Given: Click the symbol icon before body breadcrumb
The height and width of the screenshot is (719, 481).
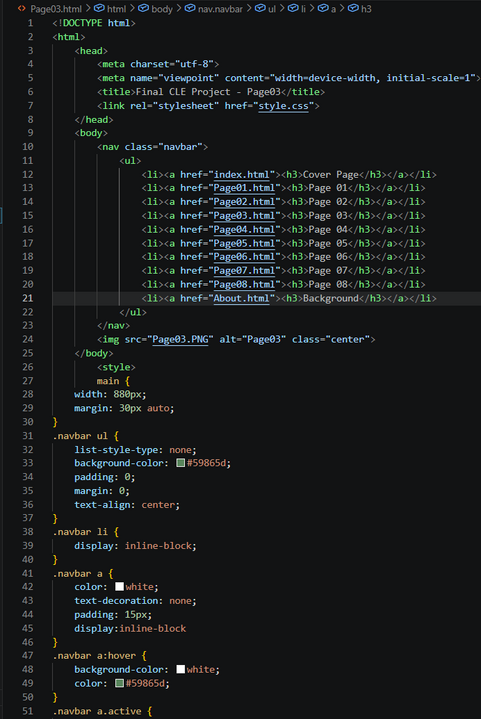Looking at the screenshot, I should [143, 8].
